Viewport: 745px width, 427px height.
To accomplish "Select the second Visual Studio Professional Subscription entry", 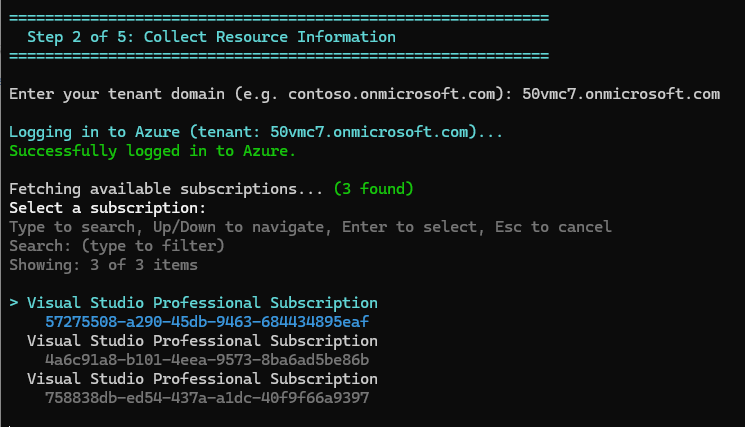I will (202, 341).
